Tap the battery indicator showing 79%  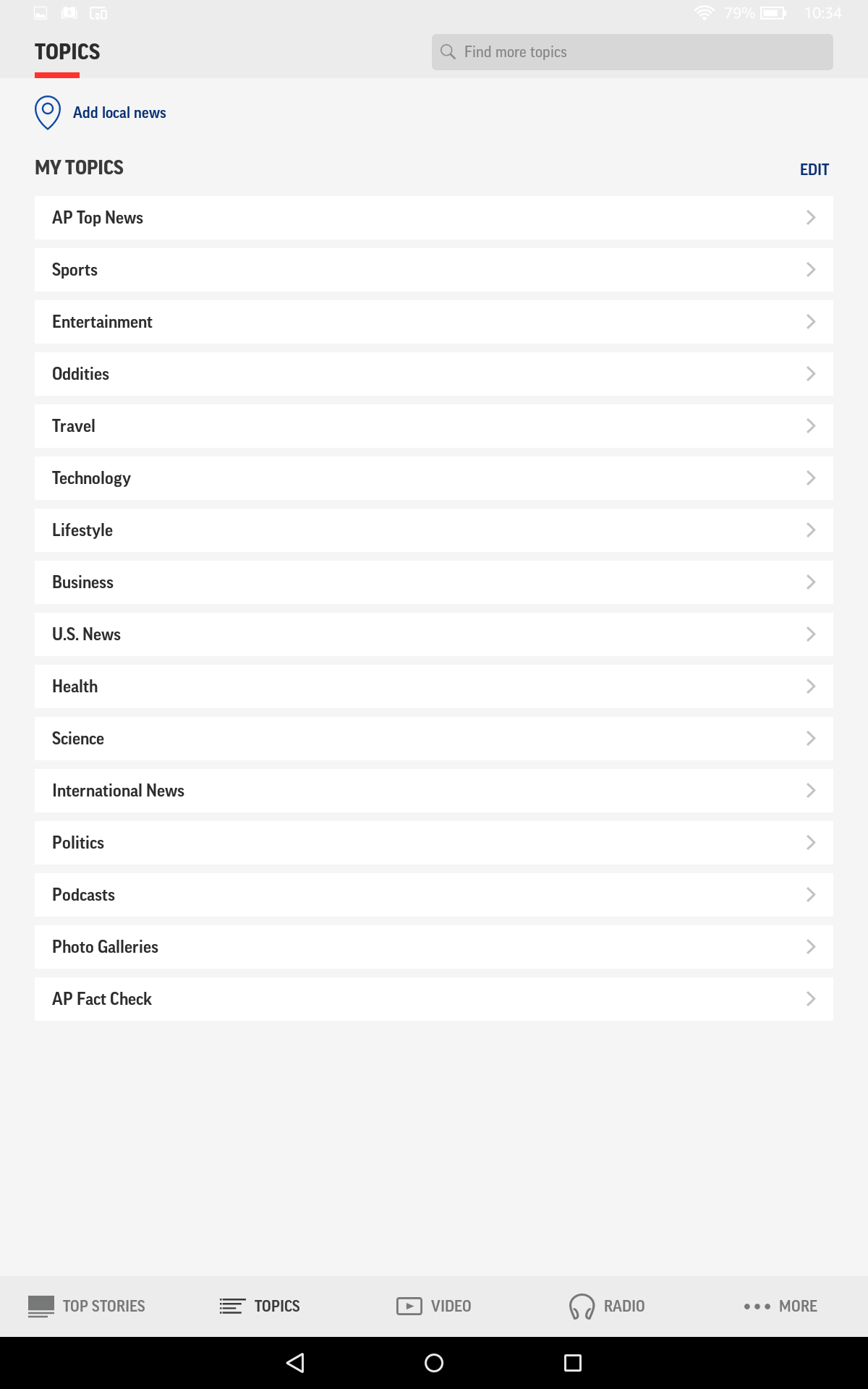[774, 12]
